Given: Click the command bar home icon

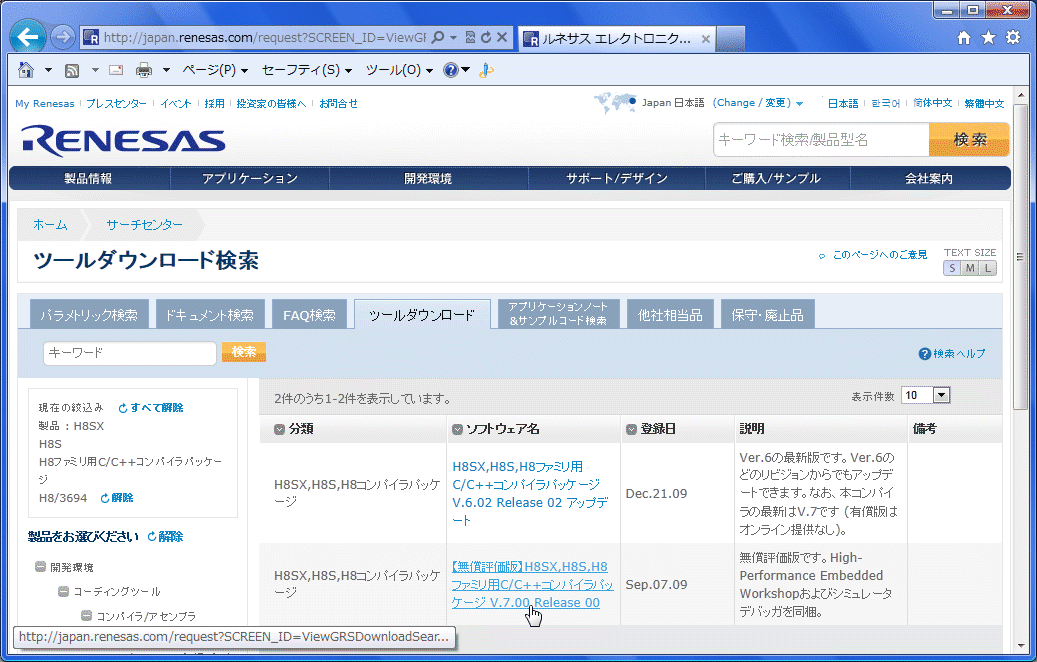Looking at the screenshot, I should coord(26,69).
